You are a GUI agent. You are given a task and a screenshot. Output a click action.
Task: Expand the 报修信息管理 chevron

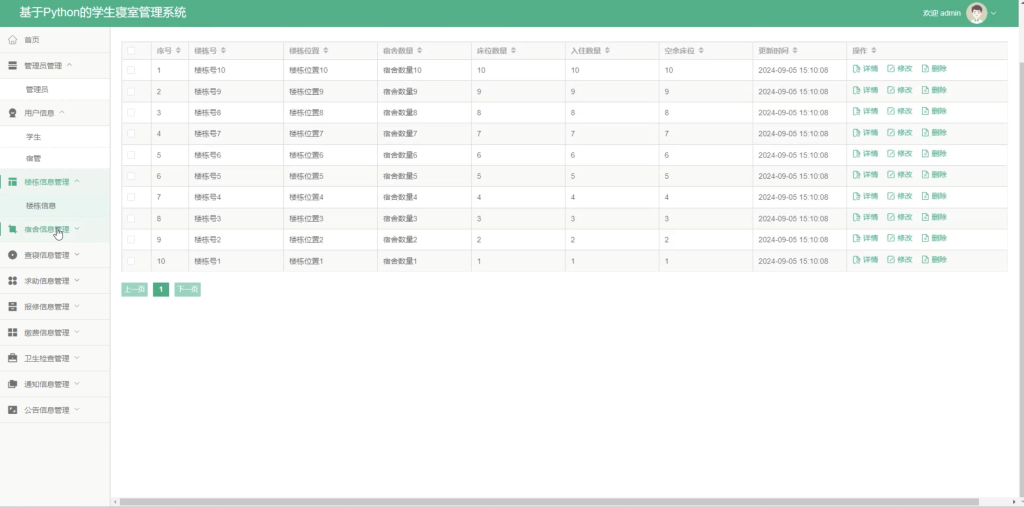click(76, 306)
